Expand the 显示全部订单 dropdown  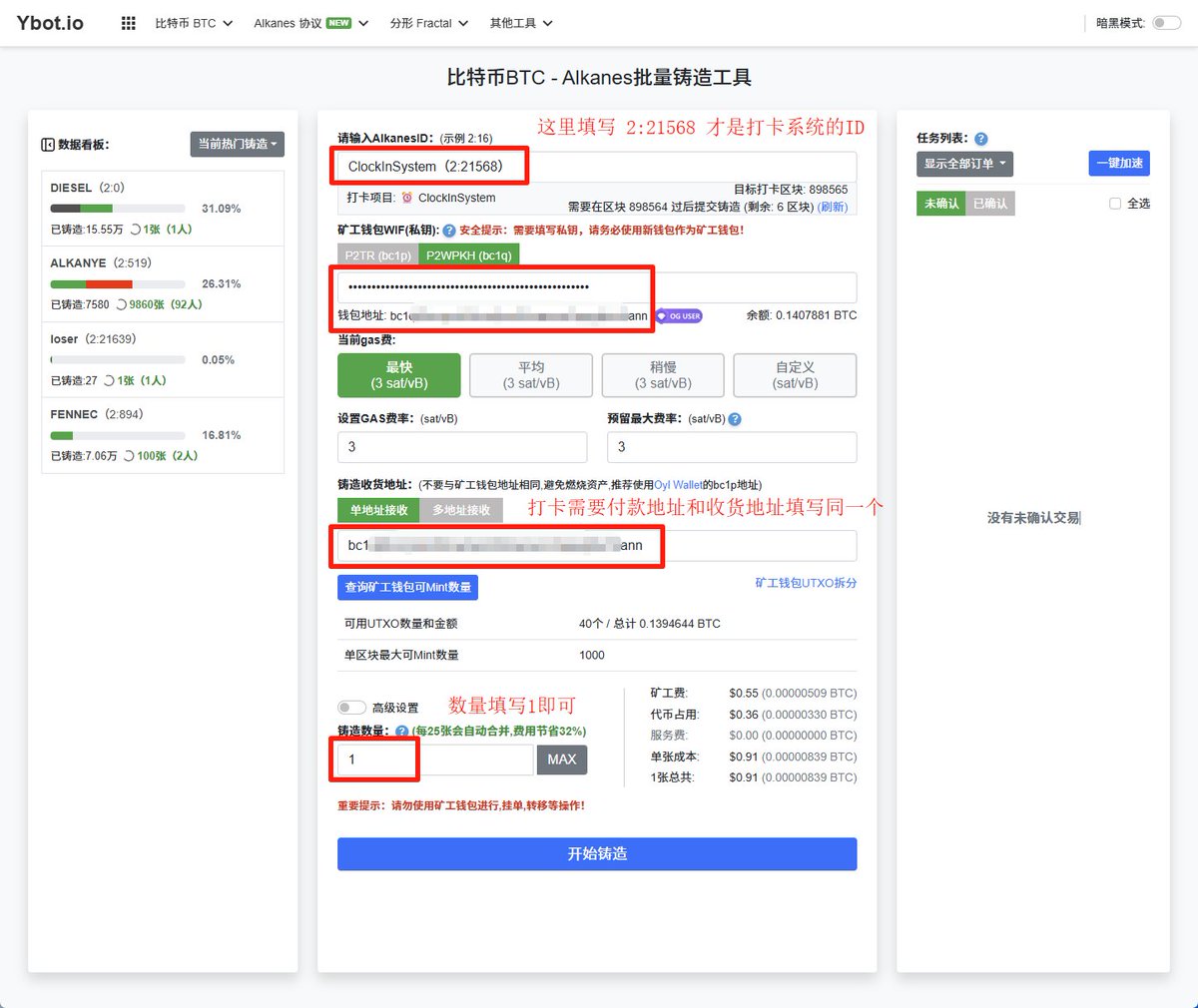(x=964, y=164)
